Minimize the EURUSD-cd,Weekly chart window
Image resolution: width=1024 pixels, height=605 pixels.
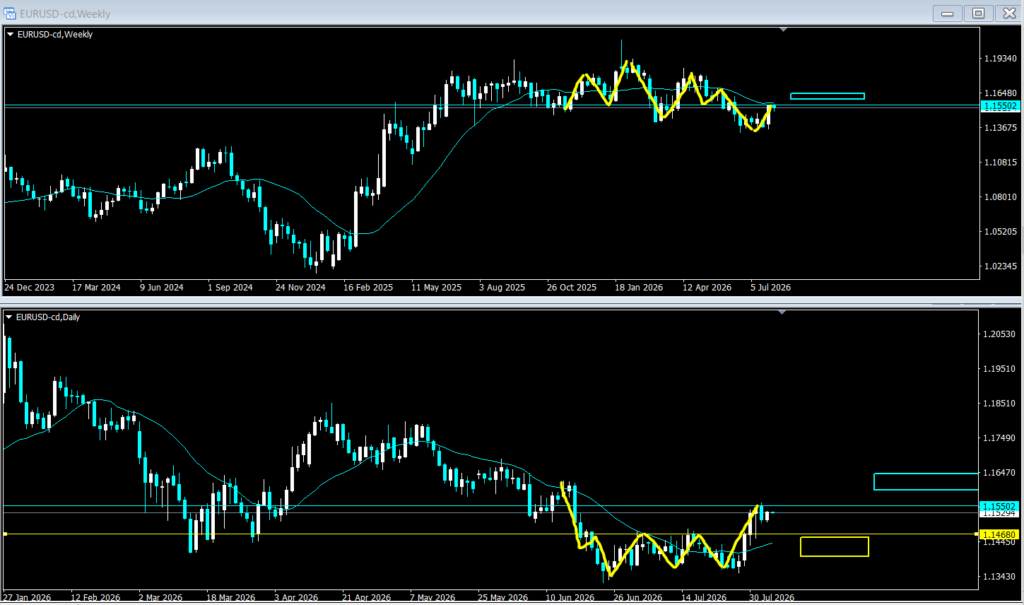click(947, 13)
